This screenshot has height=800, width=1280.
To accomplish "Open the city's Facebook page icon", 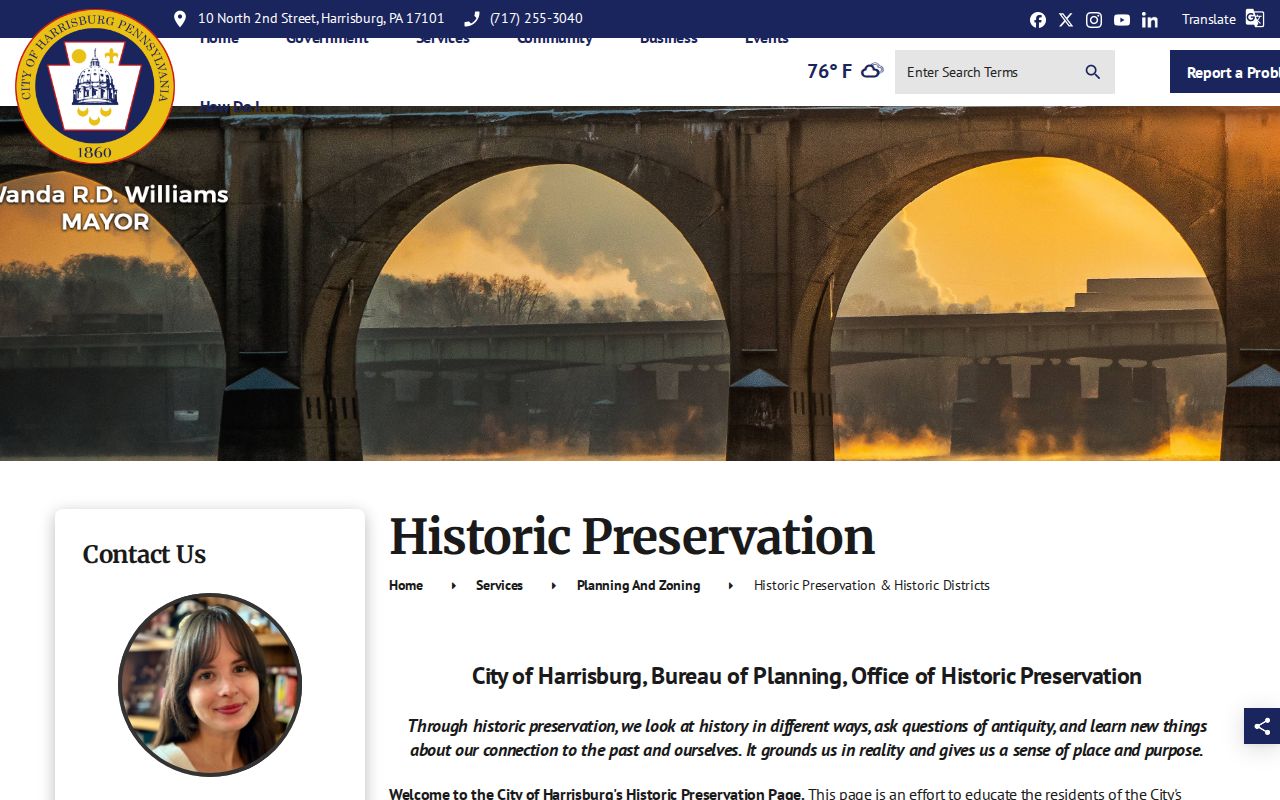I will click(x=1038, y=20).
